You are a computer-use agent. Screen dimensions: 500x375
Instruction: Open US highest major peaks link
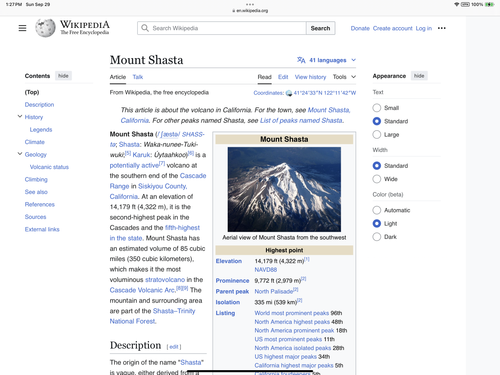click(285, 357)
